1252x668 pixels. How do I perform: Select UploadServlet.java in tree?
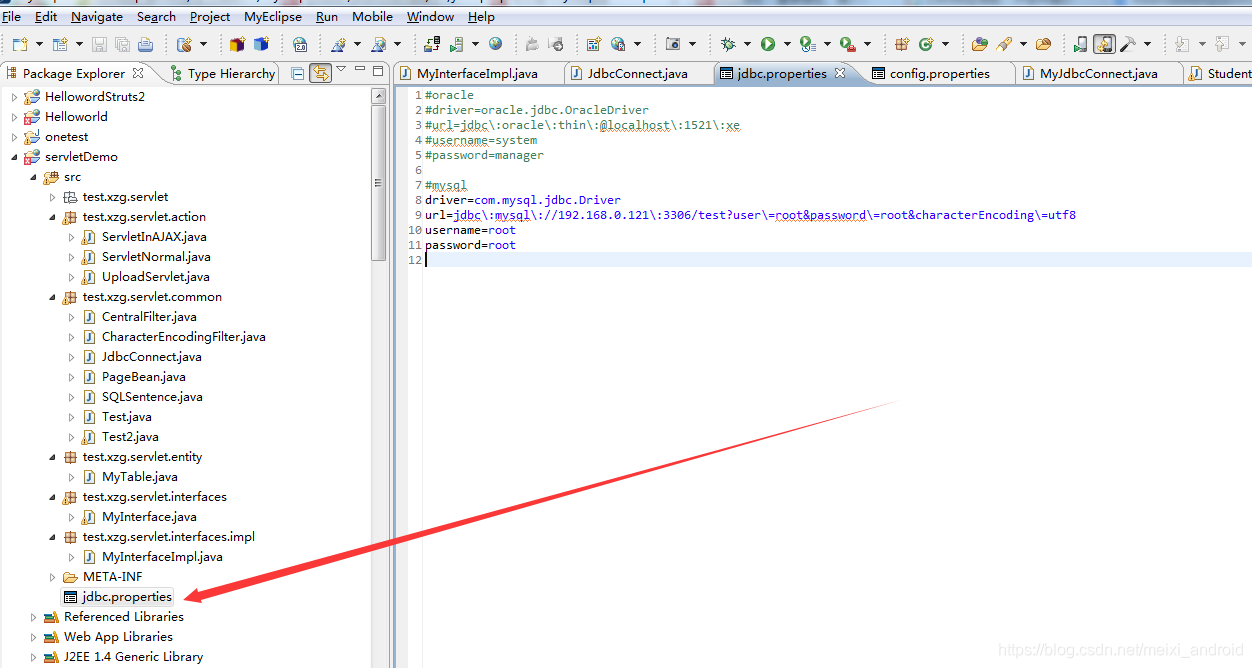[x=156, y=277]
